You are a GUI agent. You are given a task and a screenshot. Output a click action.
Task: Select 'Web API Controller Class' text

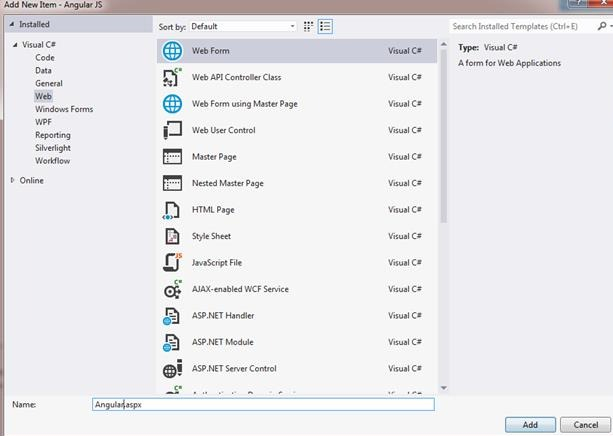[x=237, y=77]
